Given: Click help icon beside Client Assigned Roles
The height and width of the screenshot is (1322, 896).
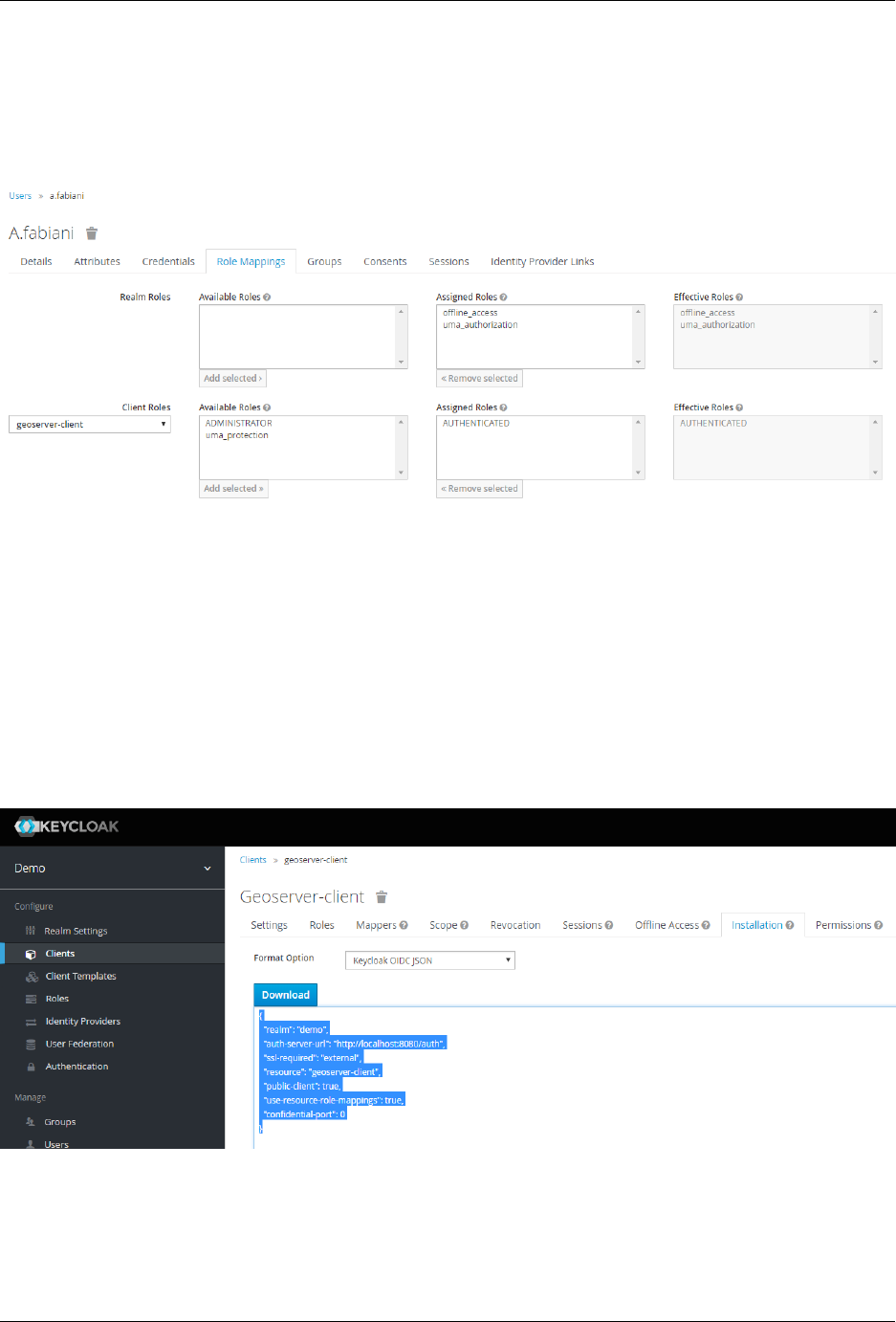Looking at the screenshot, I should pos(503,408).
